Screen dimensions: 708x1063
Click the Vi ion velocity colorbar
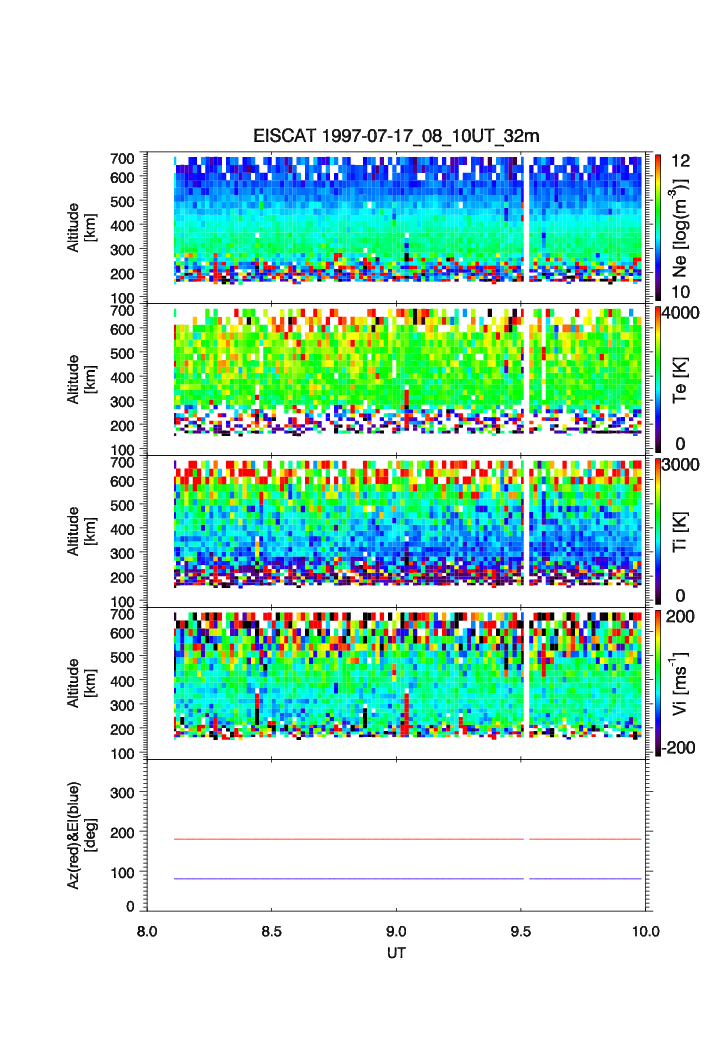tap(658, 682)
